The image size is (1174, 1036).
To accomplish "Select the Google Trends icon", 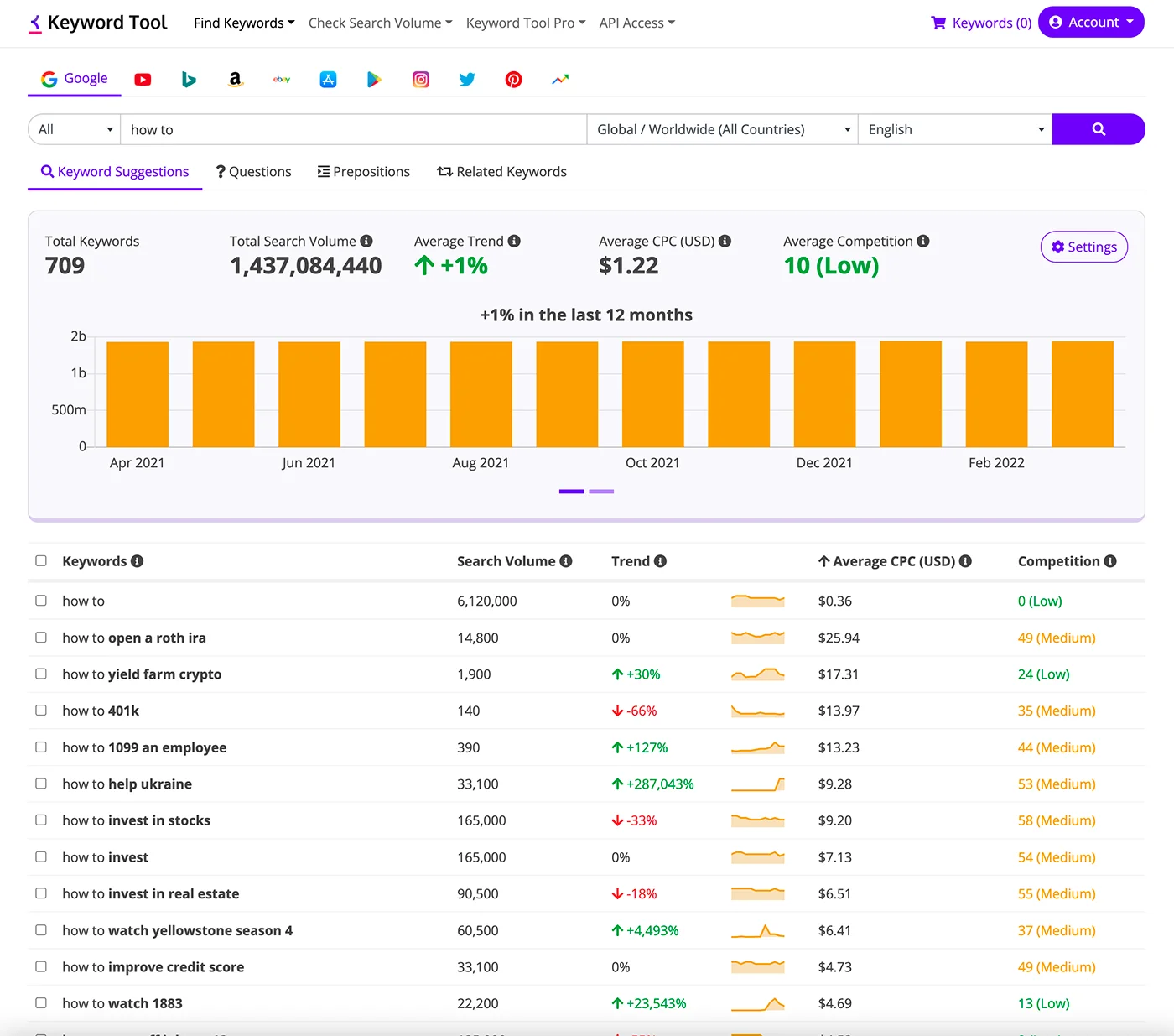I will (559, 79).
